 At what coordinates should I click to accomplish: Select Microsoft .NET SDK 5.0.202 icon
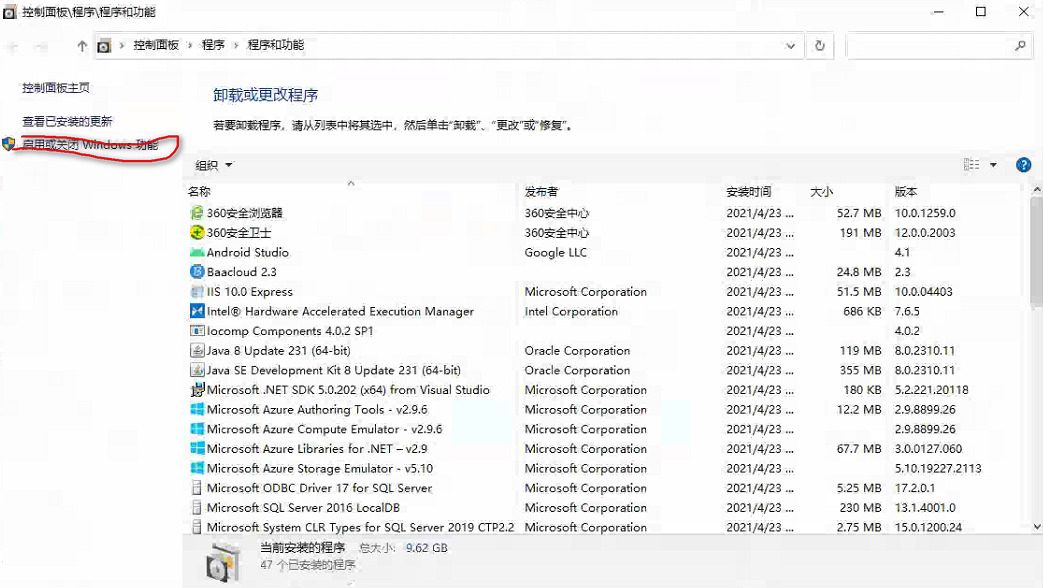click(x=197, y=390)
